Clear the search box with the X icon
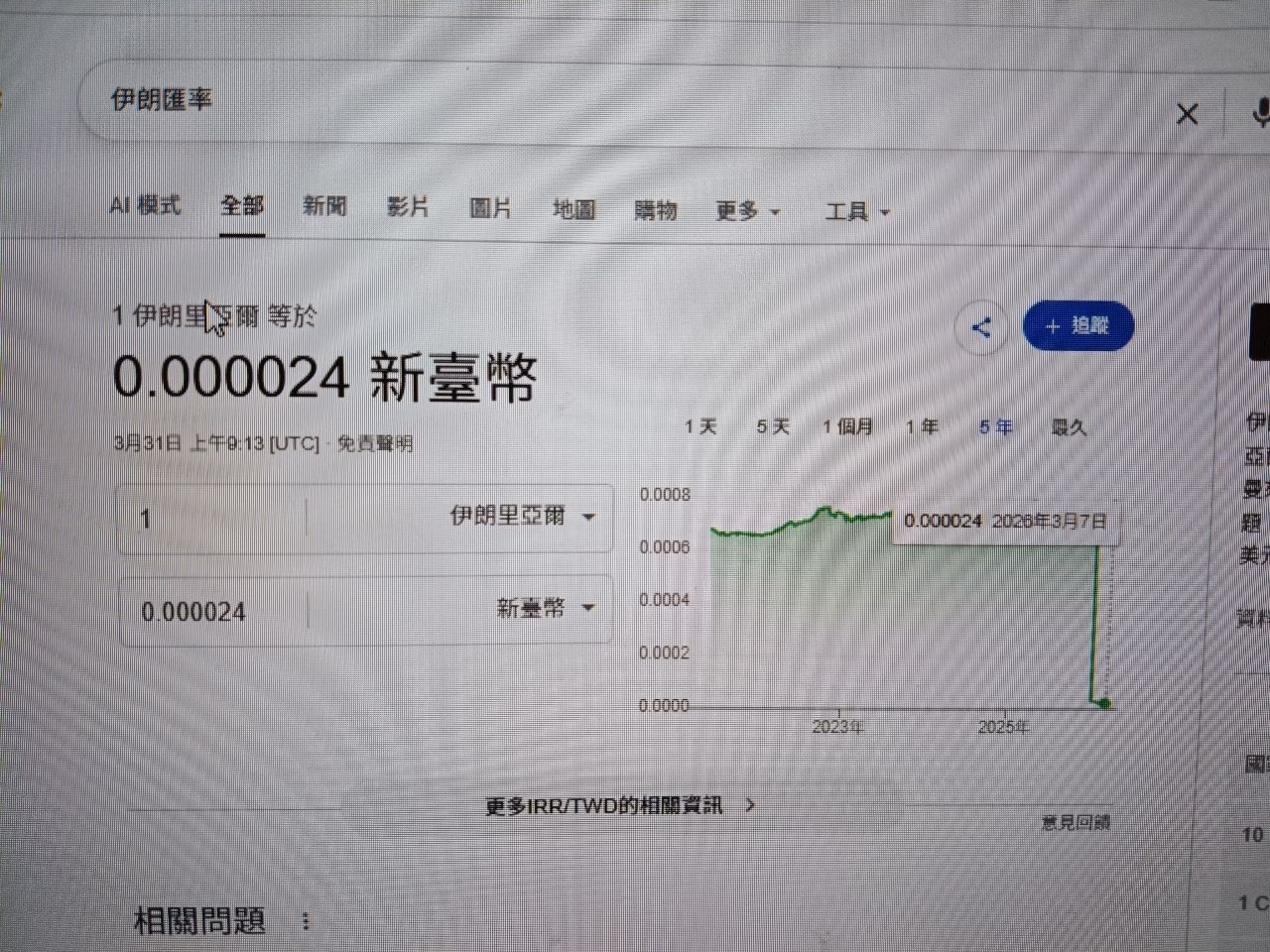This screenshot has height=952, width=1270. pos(1187,114)
